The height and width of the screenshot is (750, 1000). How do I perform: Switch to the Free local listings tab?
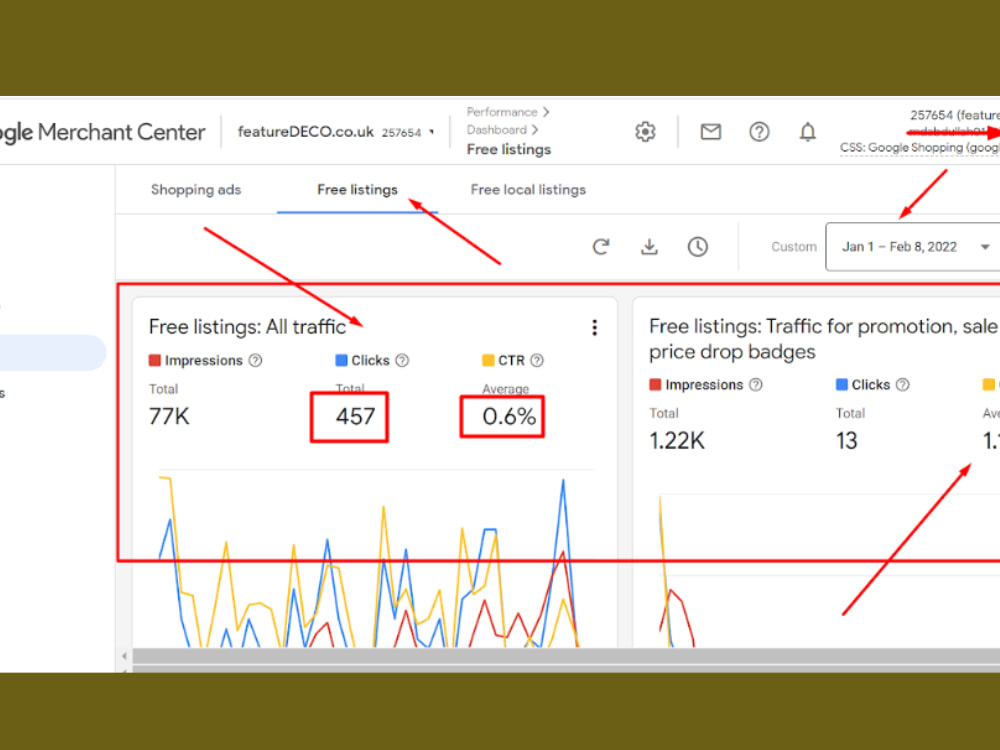point(528,189)
